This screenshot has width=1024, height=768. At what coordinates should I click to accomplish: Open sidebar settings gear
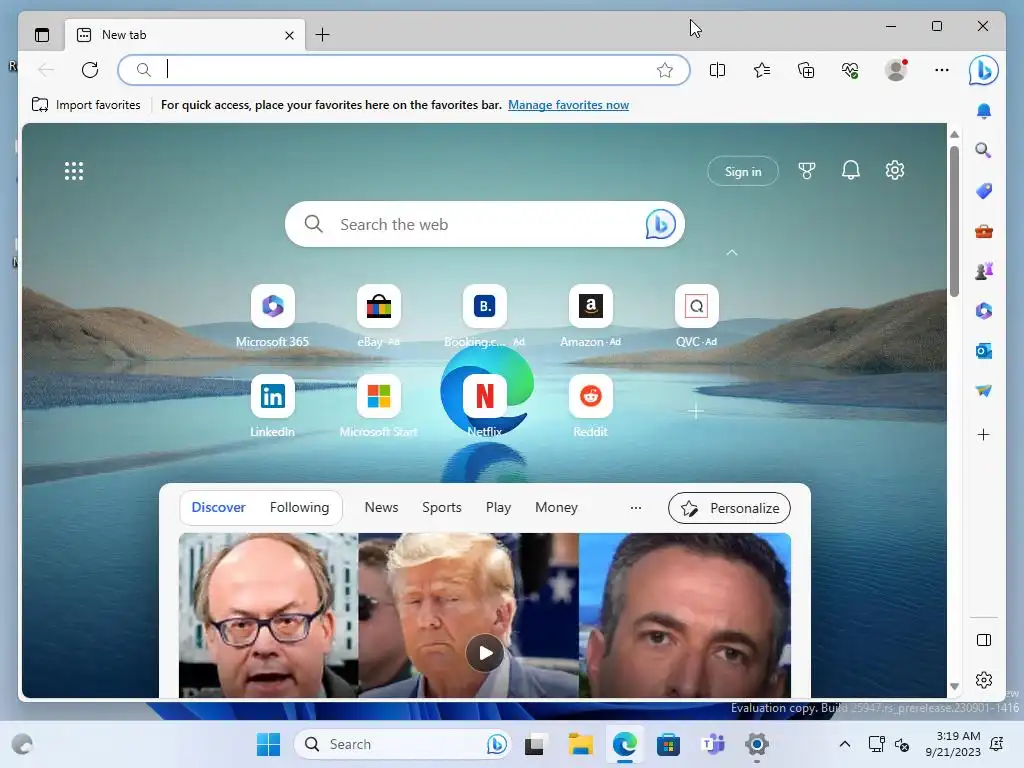click(984, 680)
